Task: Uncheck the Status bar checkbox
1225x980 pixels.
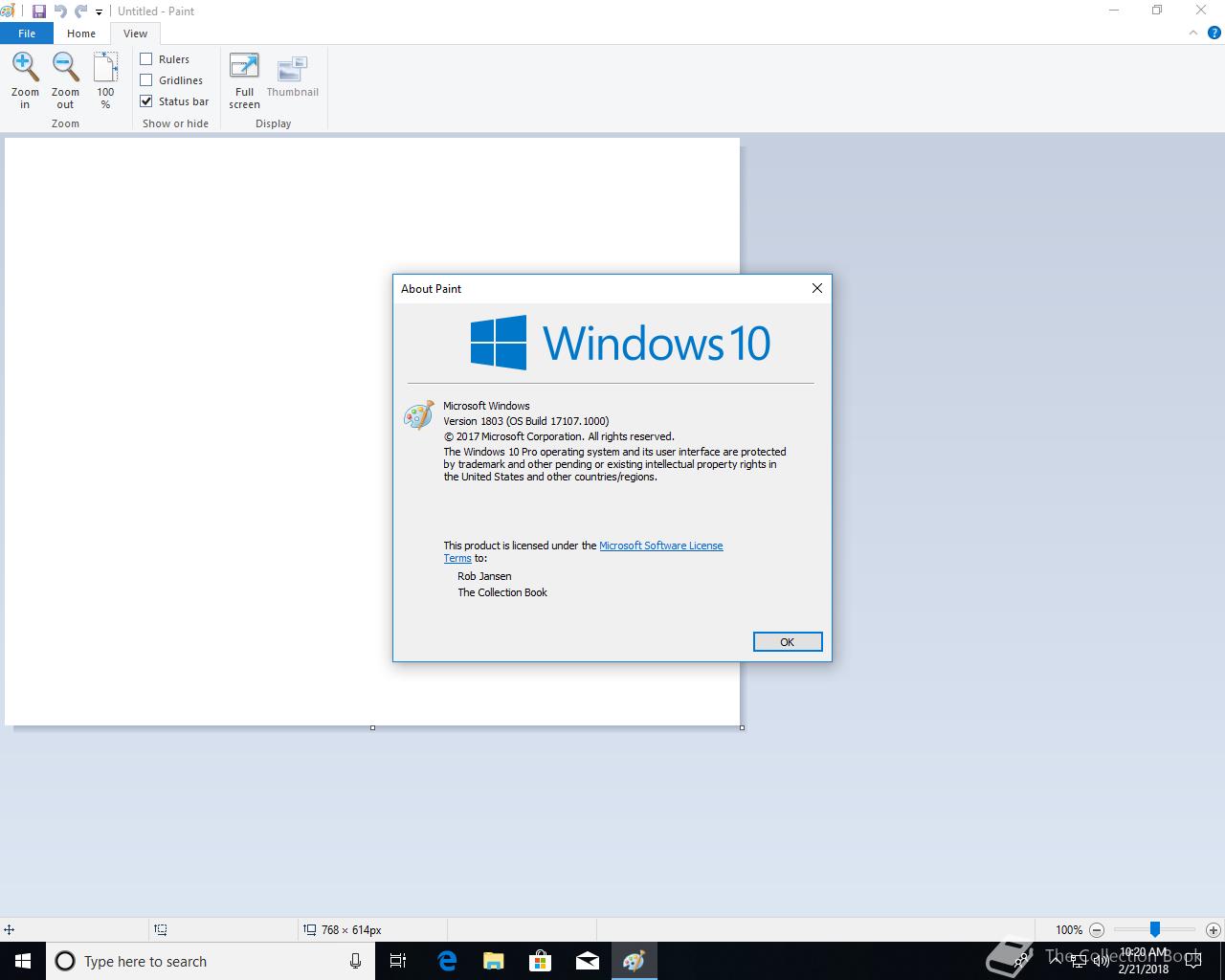Action: (x=146, y=101)
